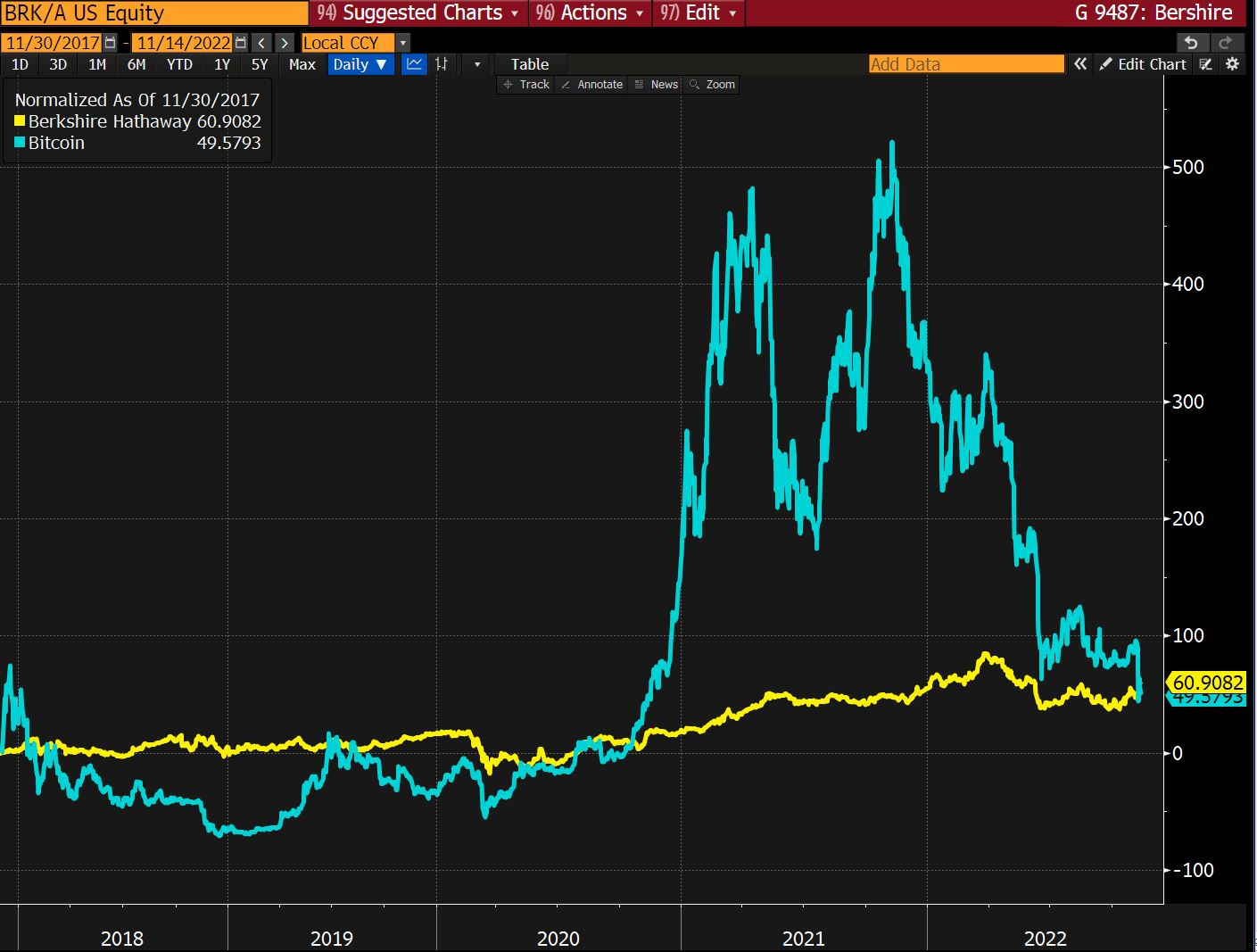The image size is (1257, 952).
Task: Click the BRK/A US Equity security field
Action: 154,12
